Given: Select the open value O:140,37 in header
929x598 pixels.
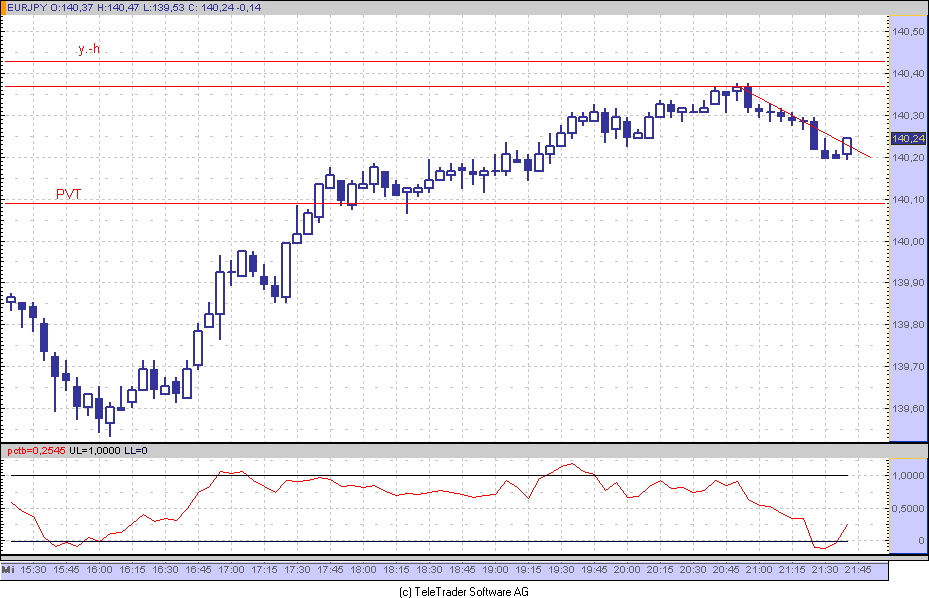Looking at the screenshot, I should tap(73, 8).
